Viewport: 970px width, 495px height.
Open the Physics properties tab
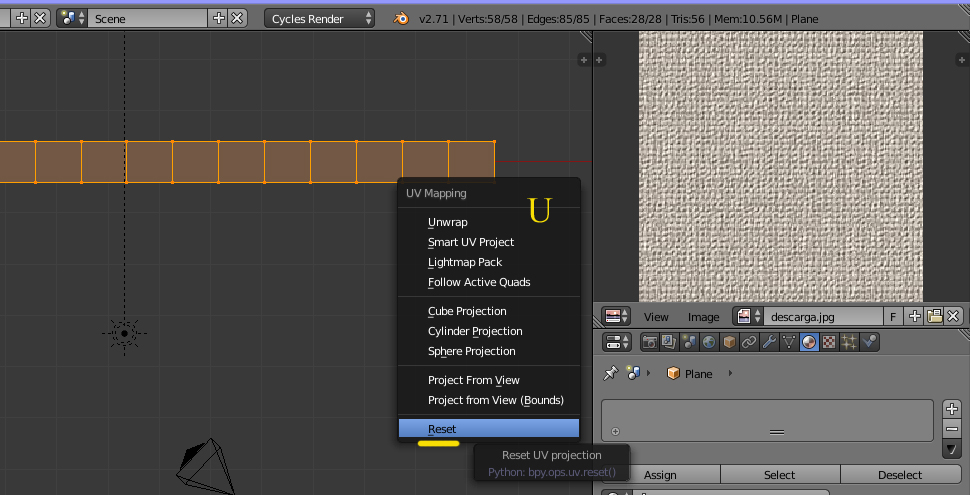(869, 342)
